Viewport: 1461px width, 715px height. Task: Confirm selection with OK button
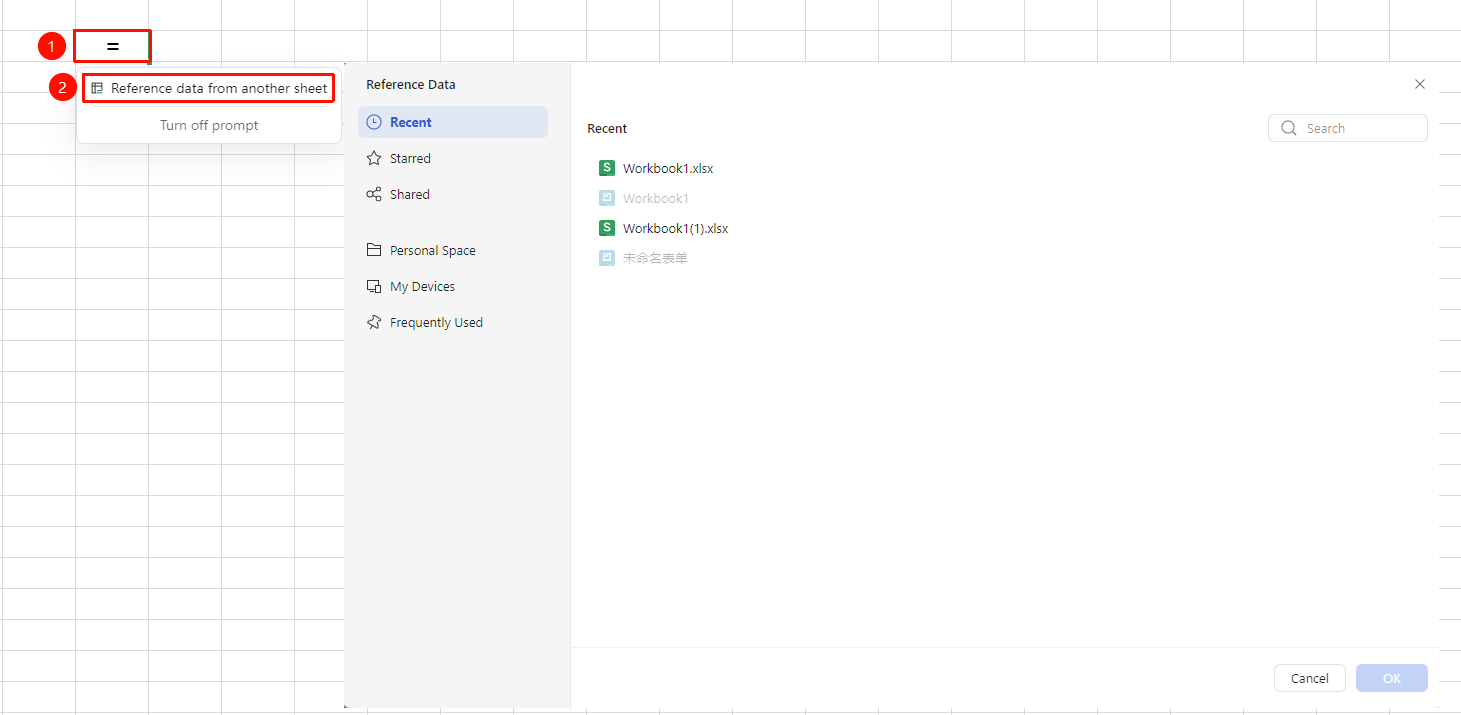[1392, 678]
